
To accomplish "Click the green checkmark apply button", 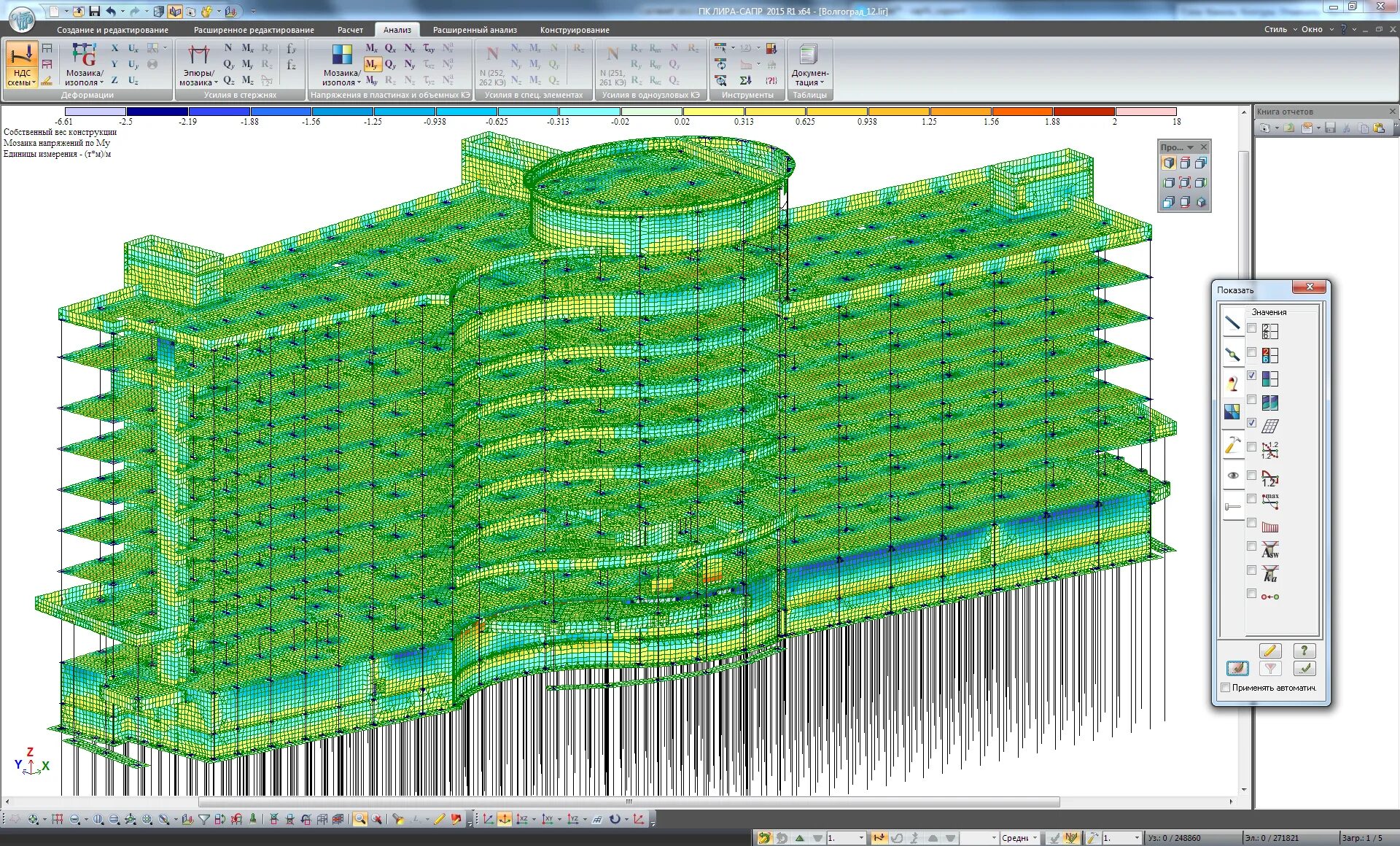I will coord(1304,668).
